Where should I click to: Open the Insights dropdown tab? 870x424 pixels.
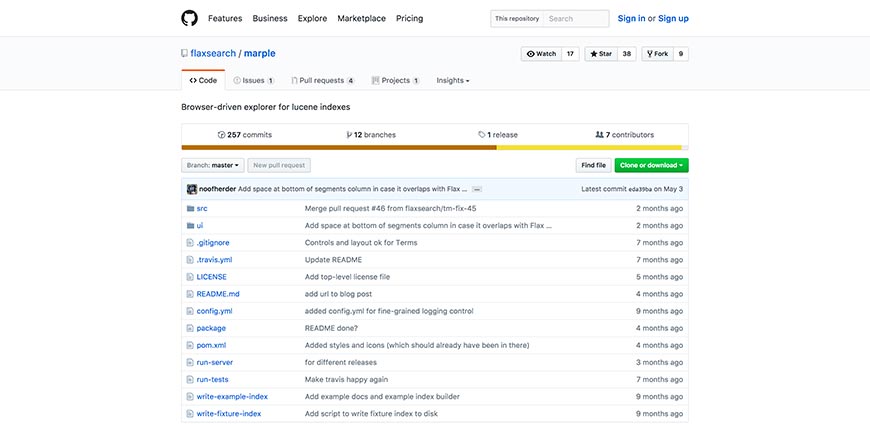click(452, 80)
